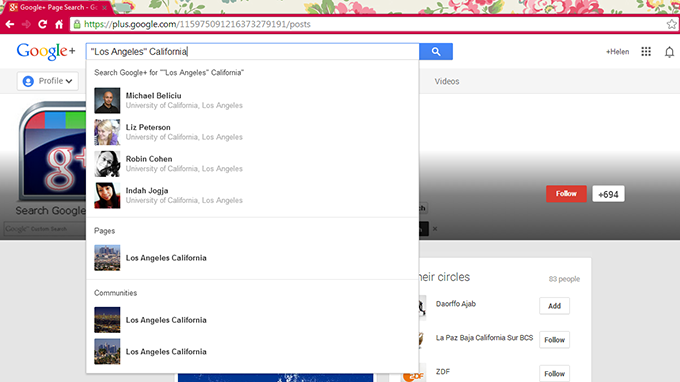The height and width of the screenshot is (382, 680).
Task: Open the notifications bell
Action: coord(669,52)
